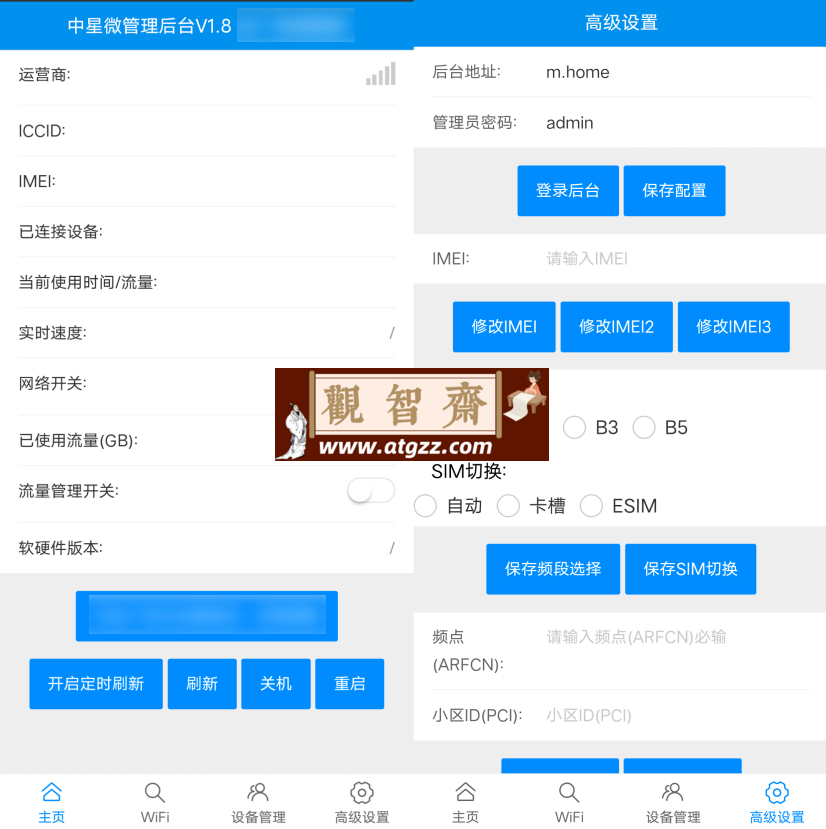Tap the signal strength bars icon
826x829 pixels.
381,73
